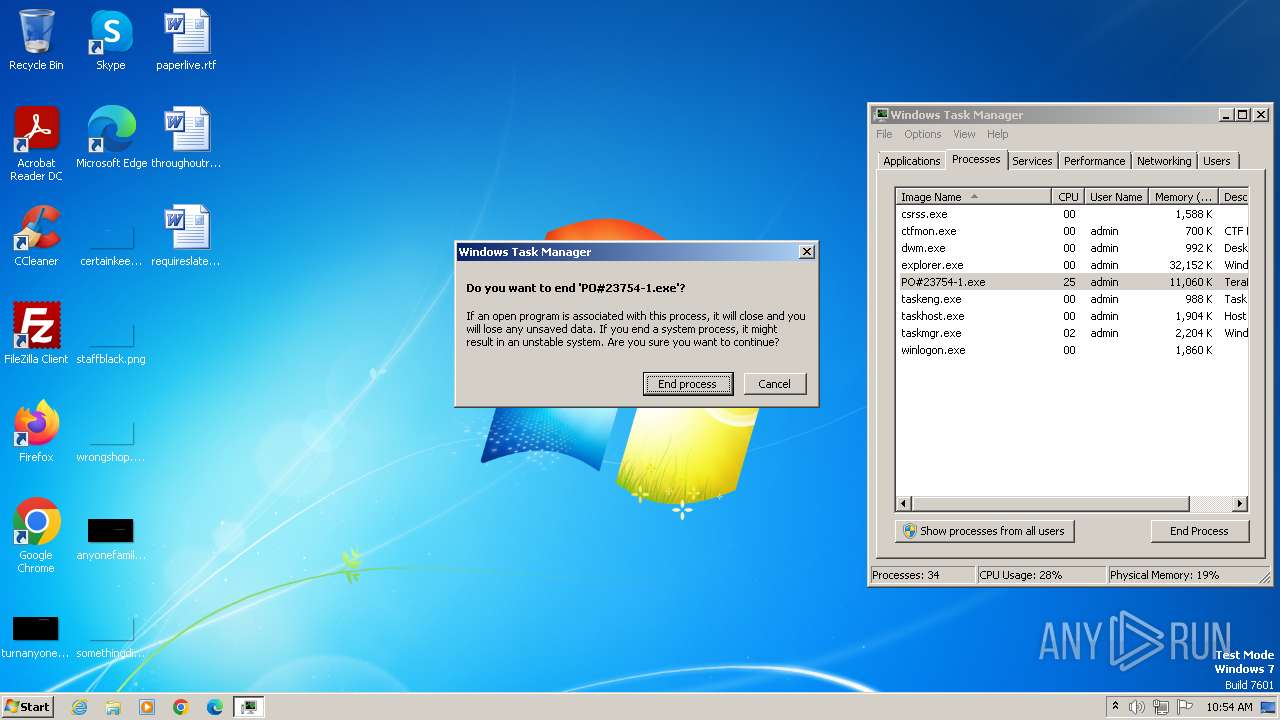Open the Skype desktop shortcut
1280x720 pixels.
pyautogui.click(x=110, y=40)
